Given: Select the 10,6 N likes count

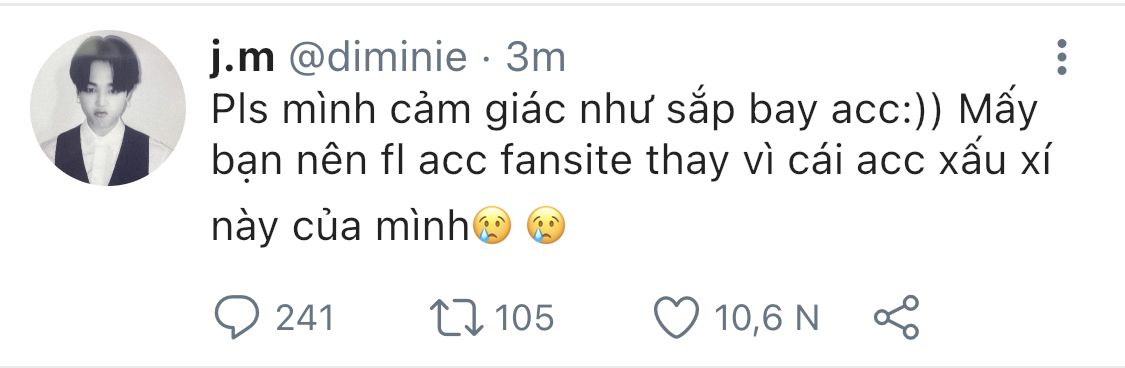Looking at the screenshot, I should coord(766,318).
